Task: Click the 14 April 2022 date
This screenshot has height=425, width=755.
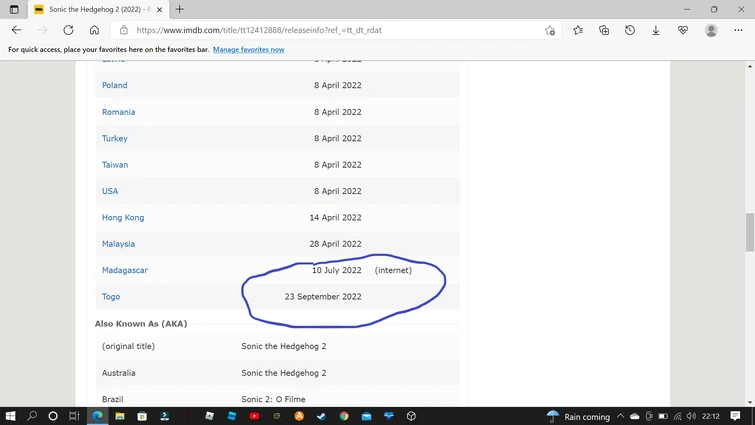Action: 336,218
